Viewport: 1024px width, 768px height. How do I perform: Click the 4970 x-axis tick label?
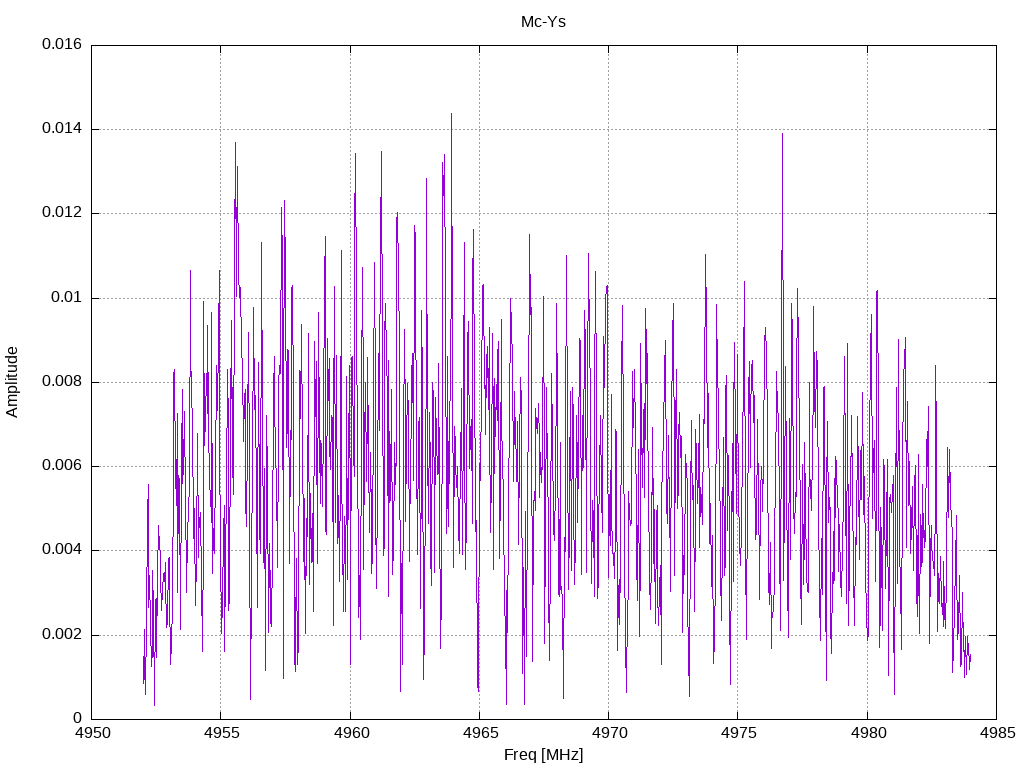pos(609,733)
